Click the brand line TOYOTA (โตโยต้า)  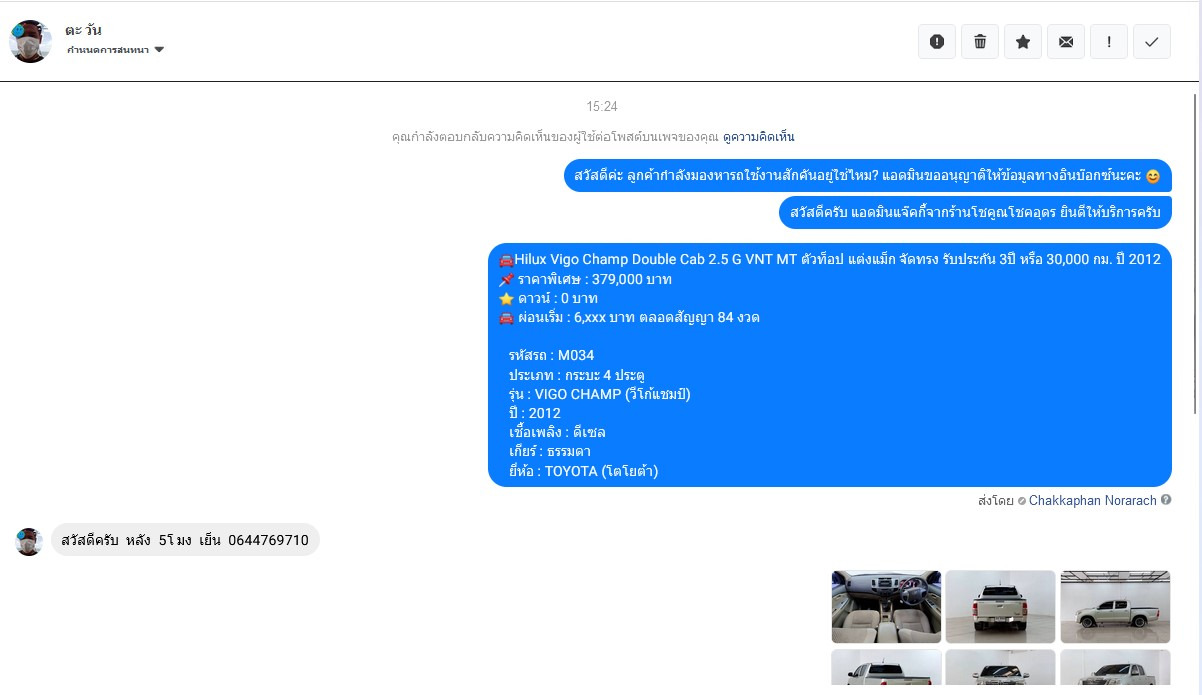tap(583, 471)
